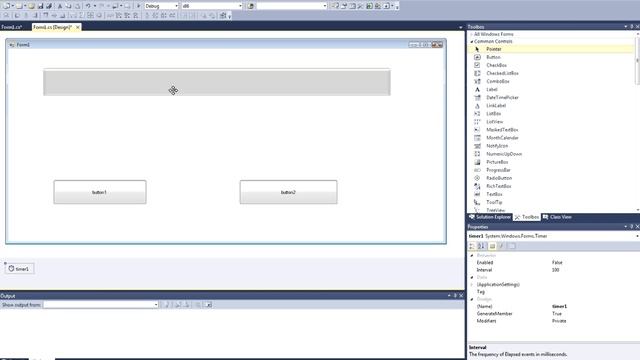The width and height of the screenshot is (640, 360).
Task: Click the Modifiers value Private
Action: click(x=559, y=321)
